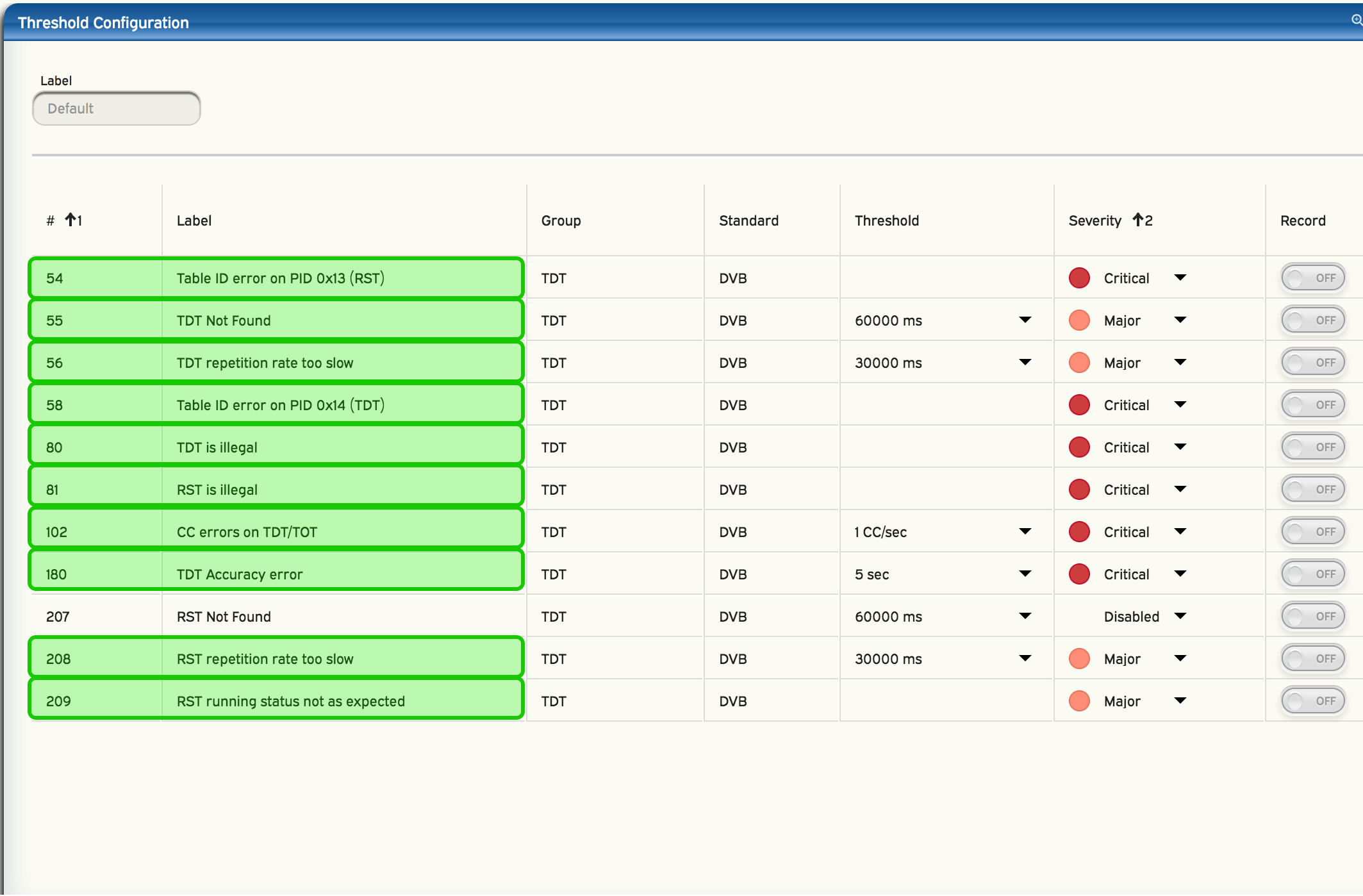Expand severity dropdown for RST Not Found
The width and height of the screenshot is (1363, 896).
(1180, 616)
